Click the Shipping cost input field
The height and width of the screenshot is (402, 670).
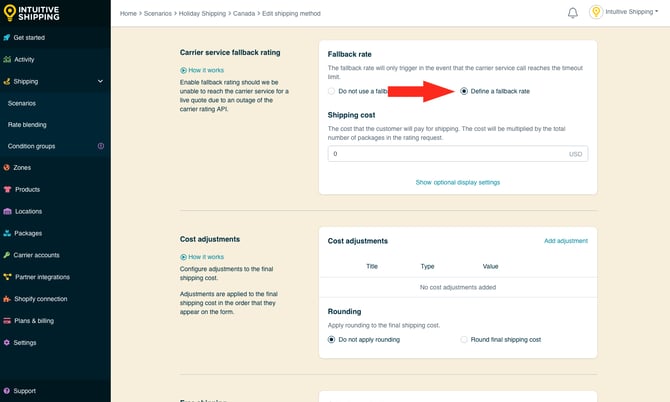448,154
